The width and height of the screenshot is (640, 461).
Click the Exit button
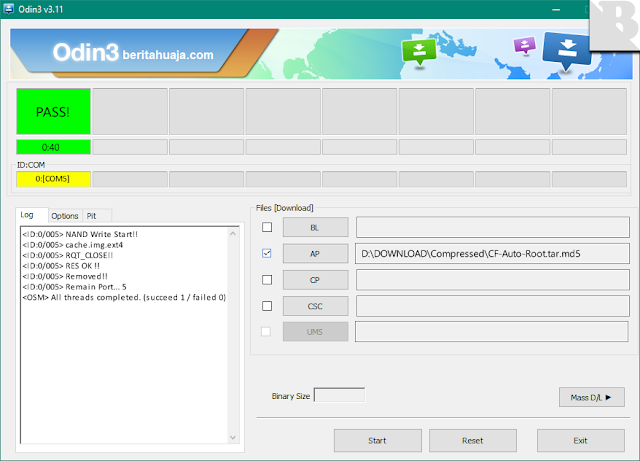580,441
